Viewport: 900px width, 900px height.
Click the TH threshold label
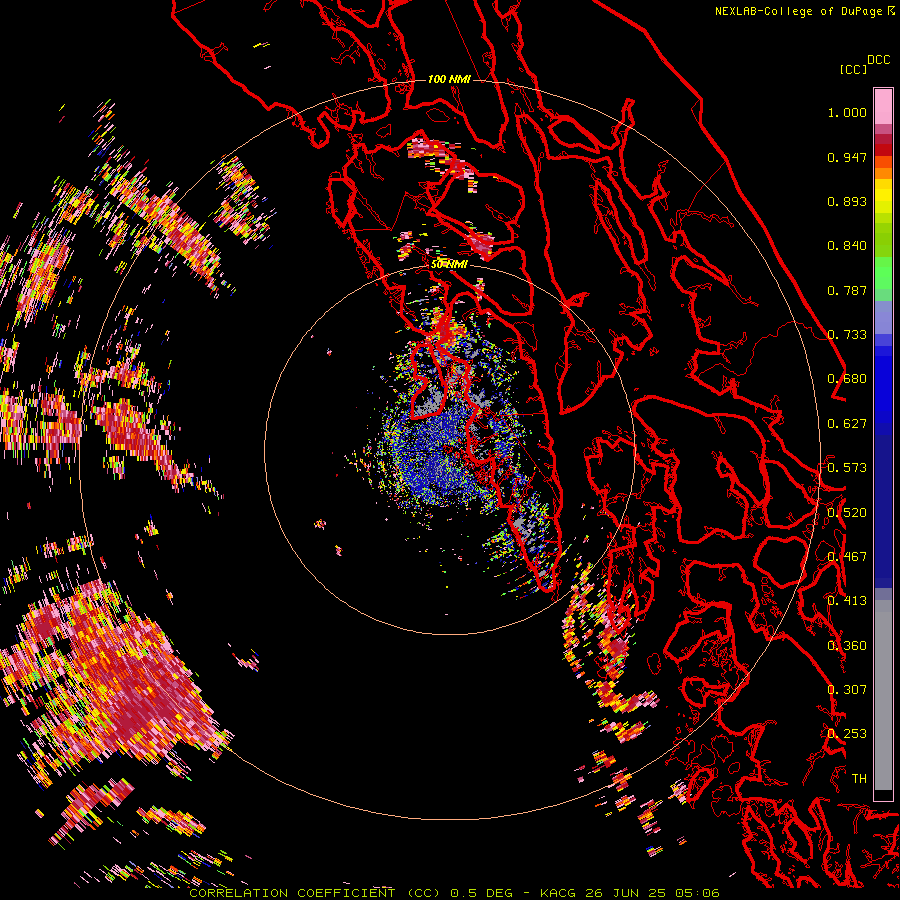point(859,779)
